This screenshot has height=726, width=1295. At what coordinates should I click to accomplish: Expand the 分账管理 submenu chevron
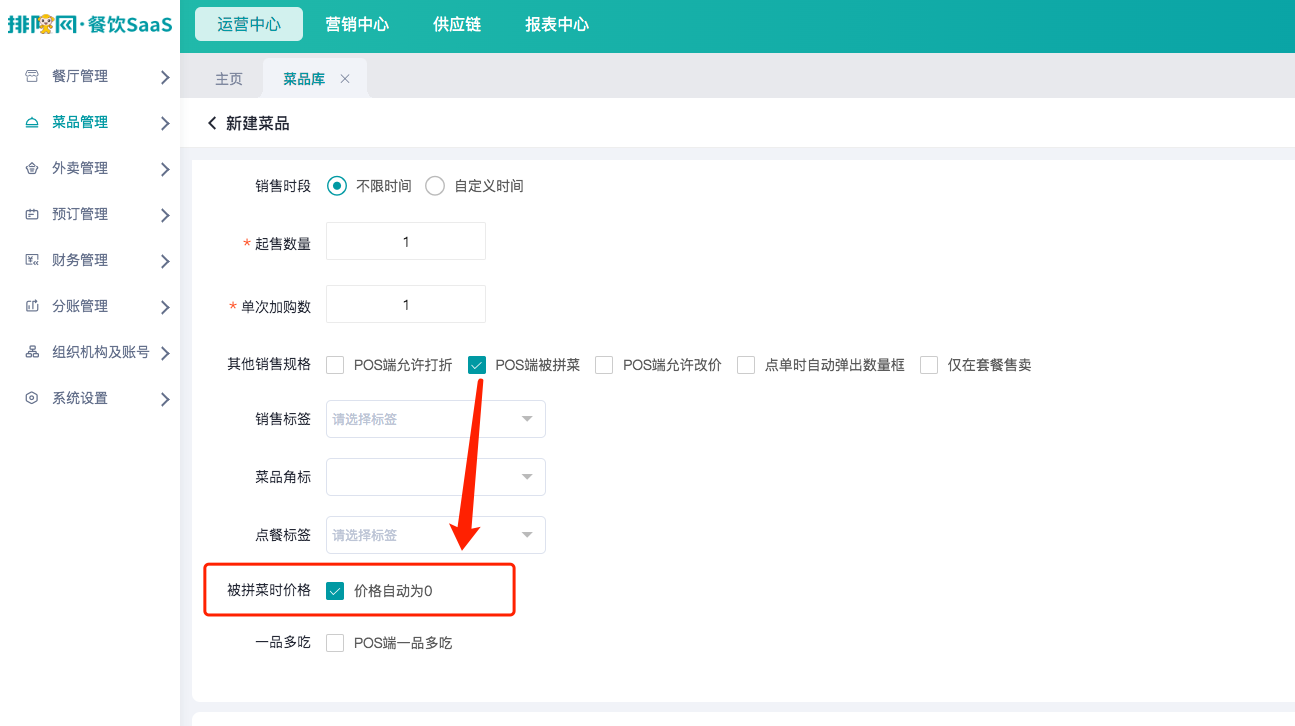pyautogui.click(x=165, y=307)
